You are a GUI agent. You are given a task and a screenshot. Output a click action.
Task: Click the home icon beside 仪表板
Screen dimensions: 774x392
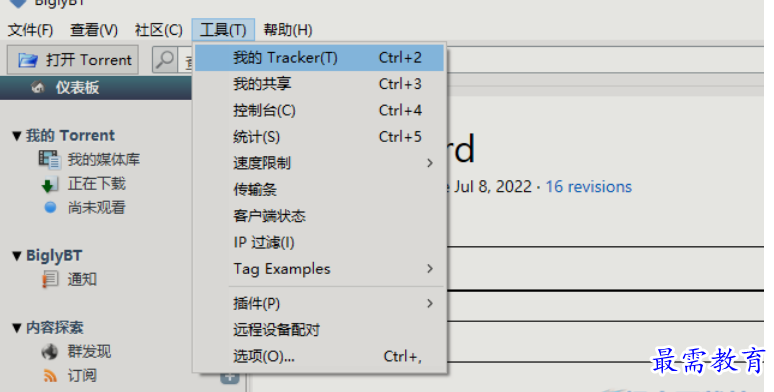[38, 88]
